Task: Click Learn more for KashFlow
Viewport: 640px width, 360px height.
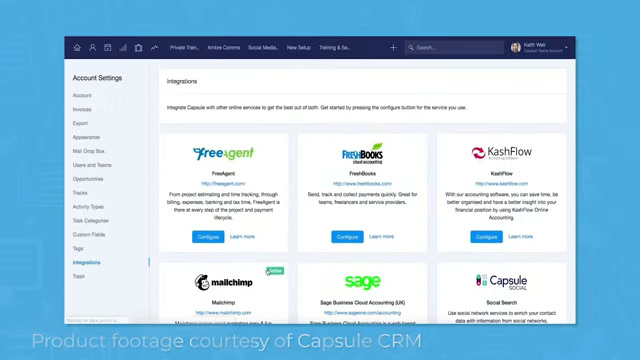Action: tap(520, 237)
